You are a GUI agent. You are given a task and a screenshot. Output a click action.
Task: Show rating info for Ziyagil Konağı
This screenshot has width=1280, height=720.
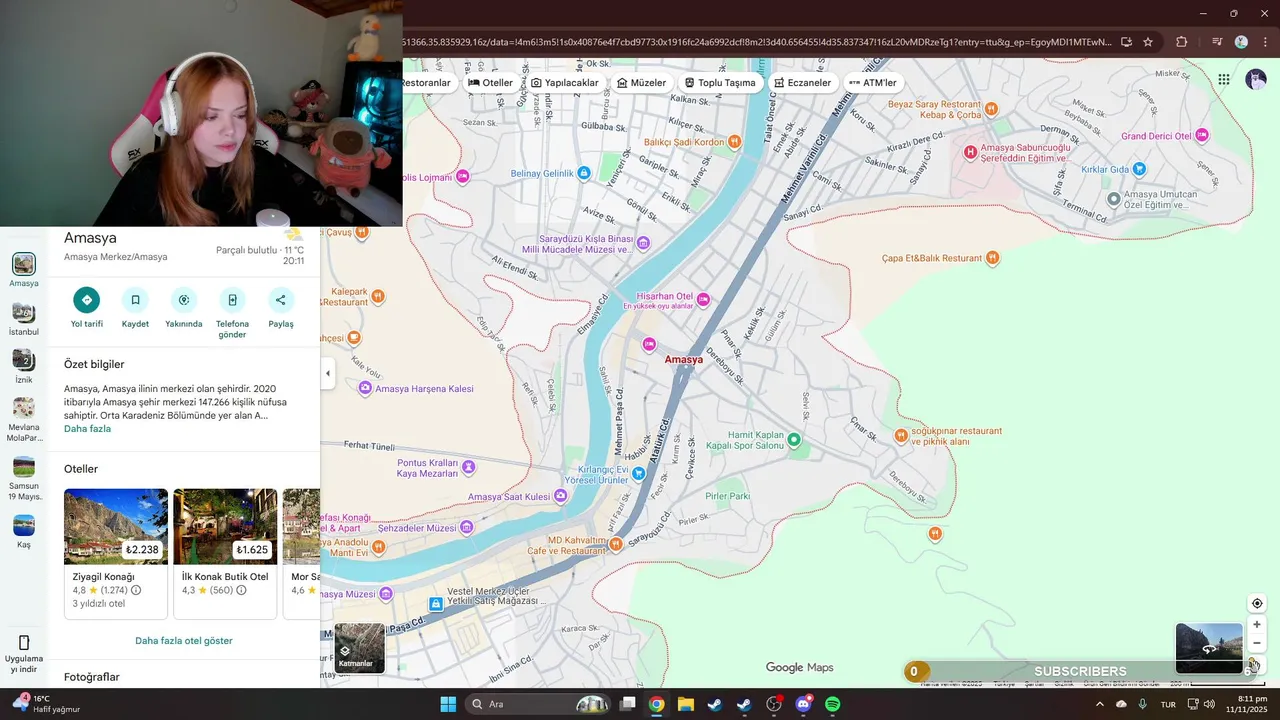click(136, 591)
